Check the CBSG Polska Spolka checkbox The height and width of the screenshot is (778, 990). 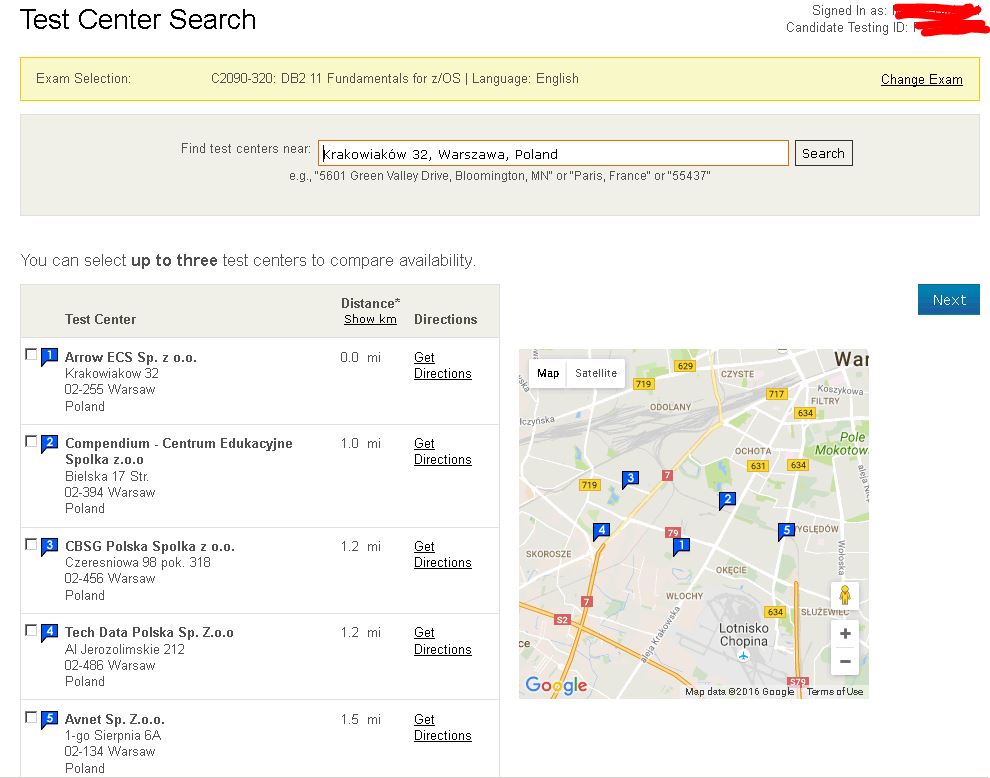coord(30,544)
